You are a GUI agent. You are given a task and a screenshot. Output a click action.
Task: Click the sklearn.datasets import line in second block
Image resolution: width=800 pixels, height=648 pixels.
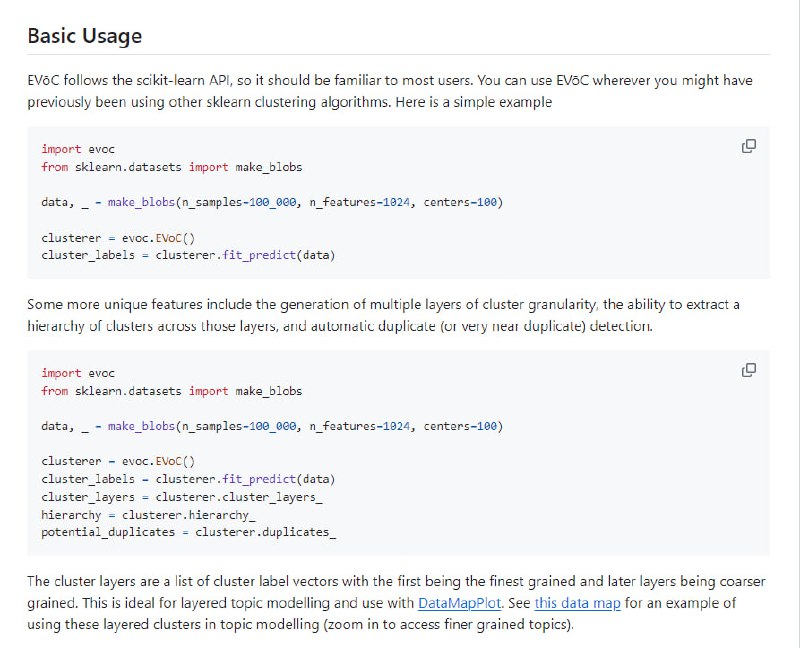[171, 391]
